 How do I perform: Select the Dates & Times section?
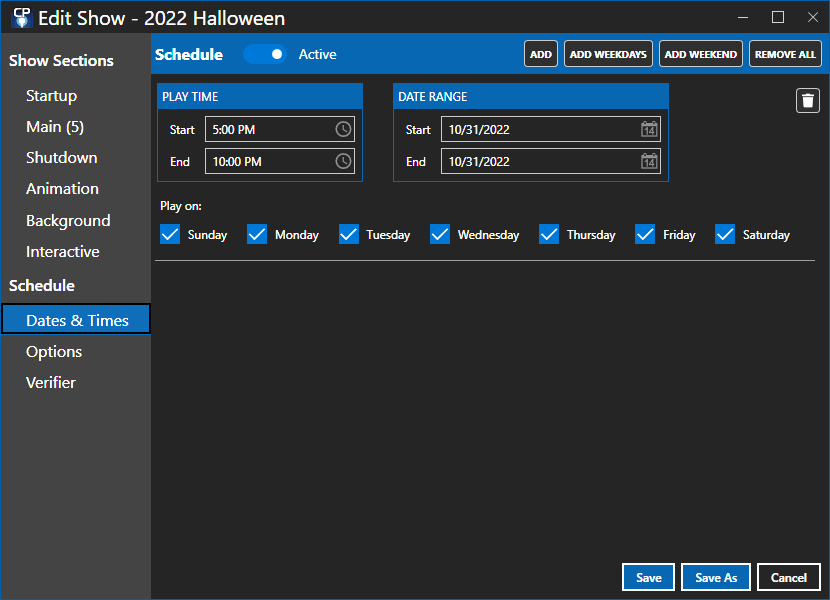tap(75, 319)
